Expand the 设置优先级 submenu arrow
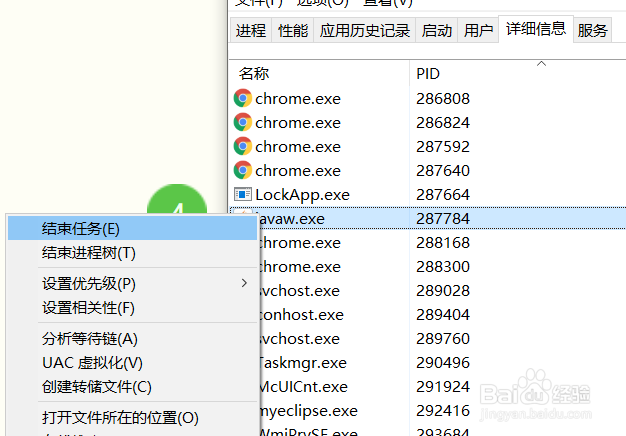 tap(244, 283)
